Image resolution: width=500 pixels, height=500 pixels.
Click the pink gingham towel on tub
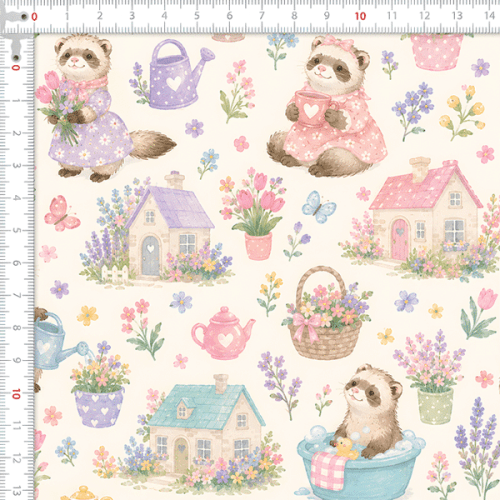pyautogui.click(x=328, y=471)
